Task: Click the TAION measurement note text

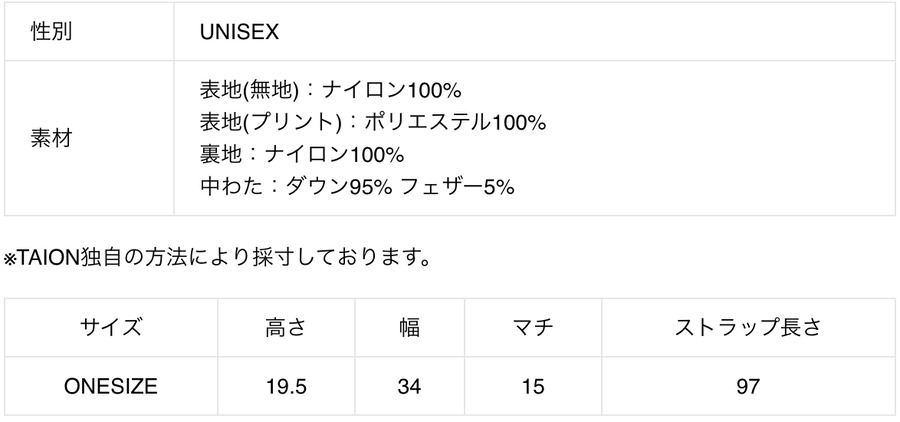Action: pyautogui.click(x=218, y=260)
